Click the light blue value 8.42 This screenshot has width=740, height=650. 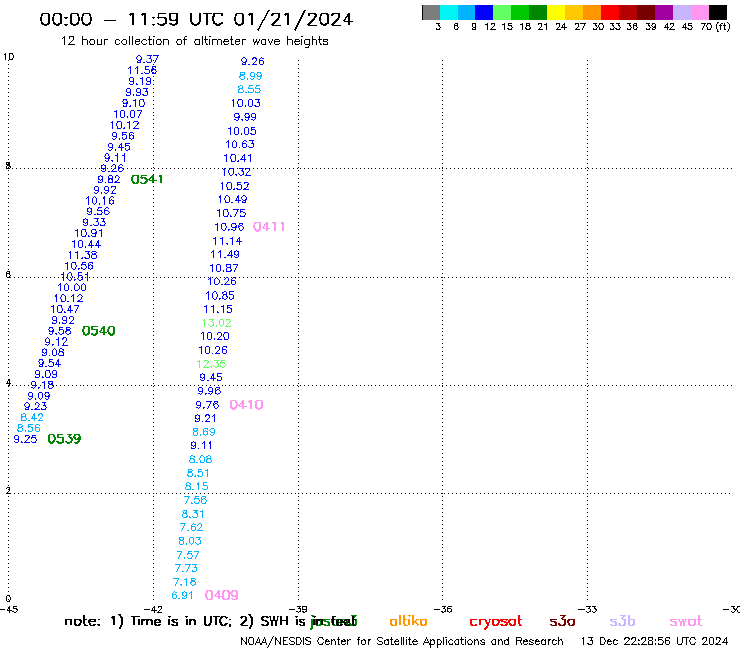click(32, 417)
